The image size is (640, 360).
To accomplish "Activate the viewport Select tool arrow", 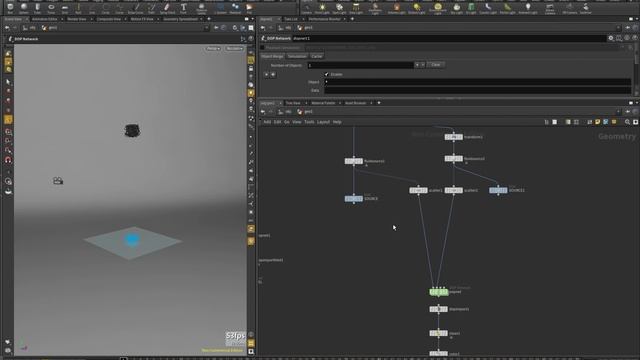I will (8, 82).
